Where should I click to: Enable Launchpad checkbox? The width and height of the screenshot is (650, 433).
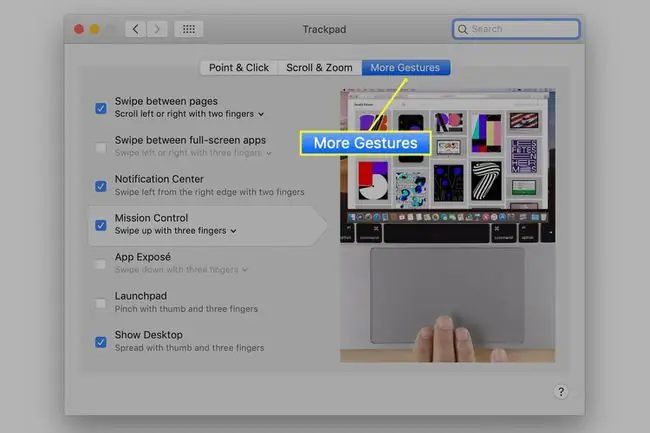pyautogui.click(x=101, y=303)
